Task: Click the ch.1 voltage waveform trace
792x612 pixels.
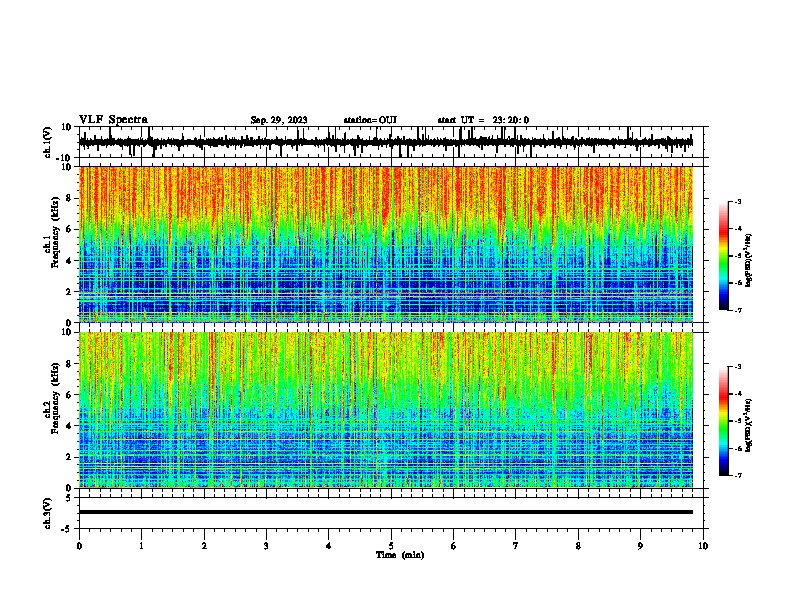Action: pyautogui.click(x=386, y=142)
